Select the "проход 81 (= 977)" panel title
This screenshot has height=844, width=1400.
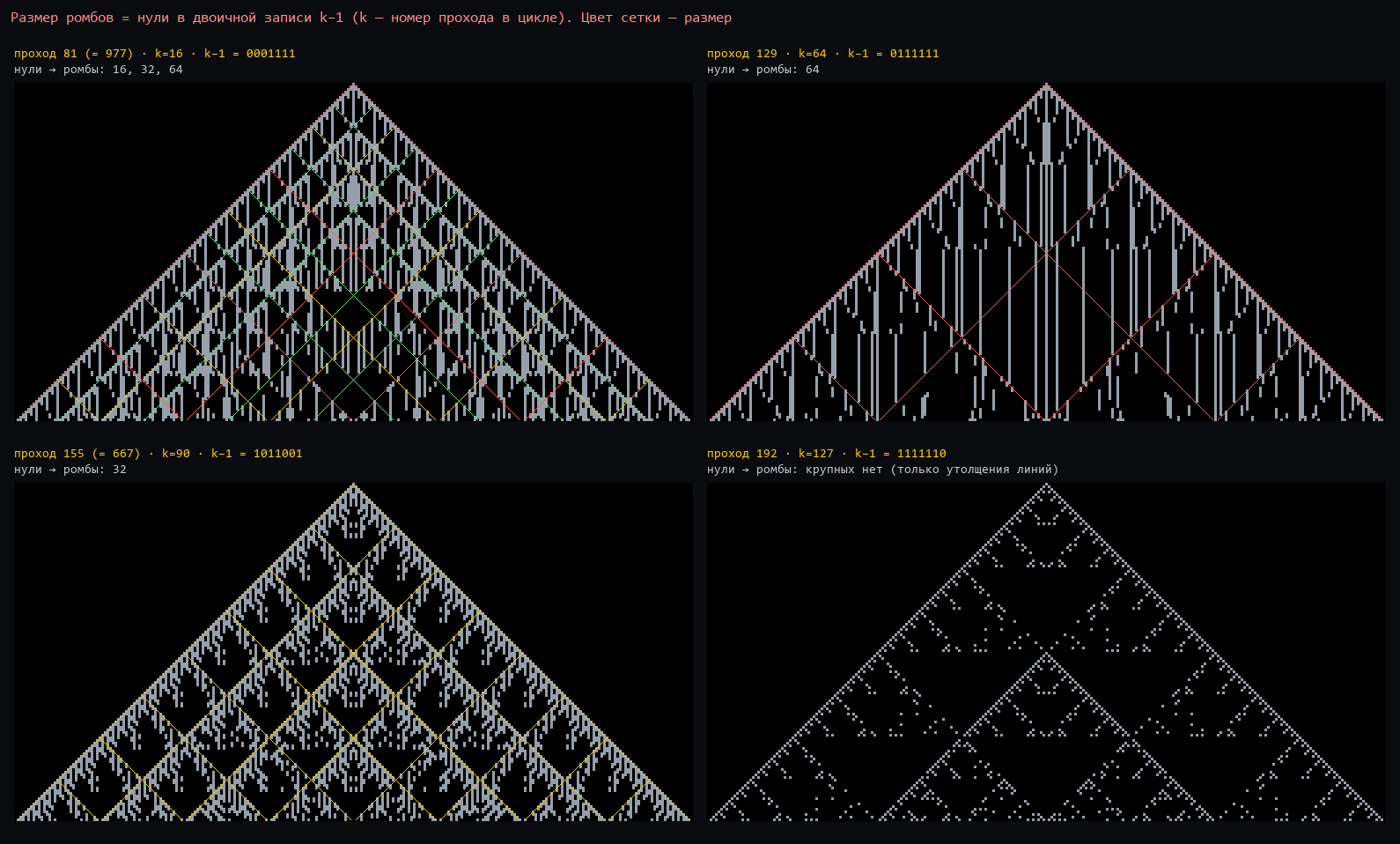pyautogui.click(x=155, y=54)
